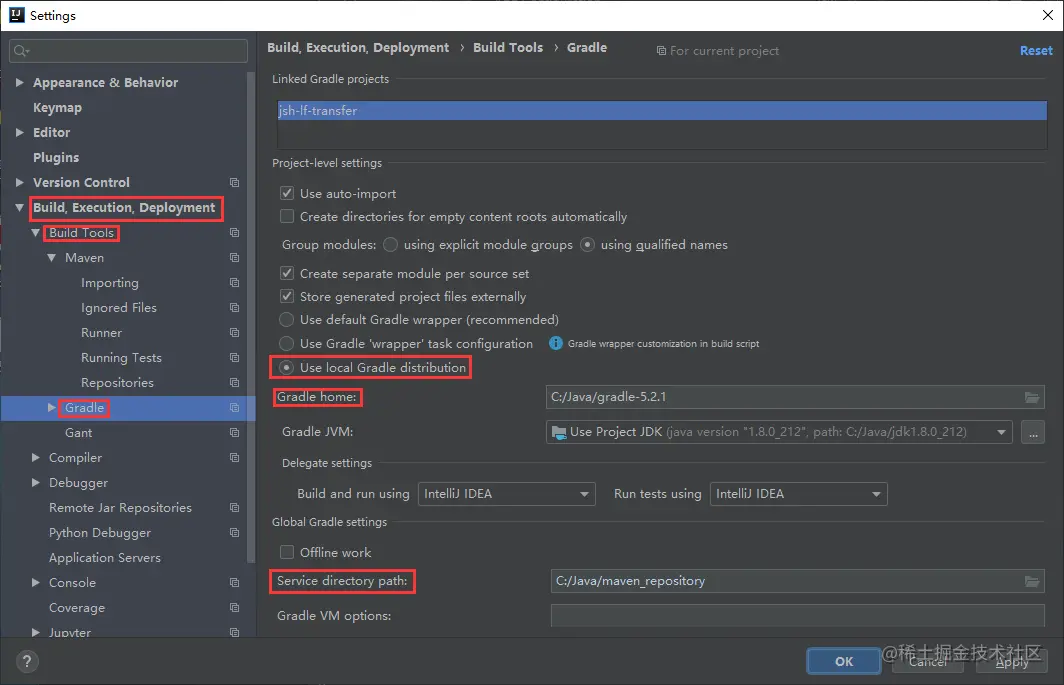Viewport: 1064px width, 685px height.
Task: Expand the Version Control section arrow
Action: [x=20, y=183]
